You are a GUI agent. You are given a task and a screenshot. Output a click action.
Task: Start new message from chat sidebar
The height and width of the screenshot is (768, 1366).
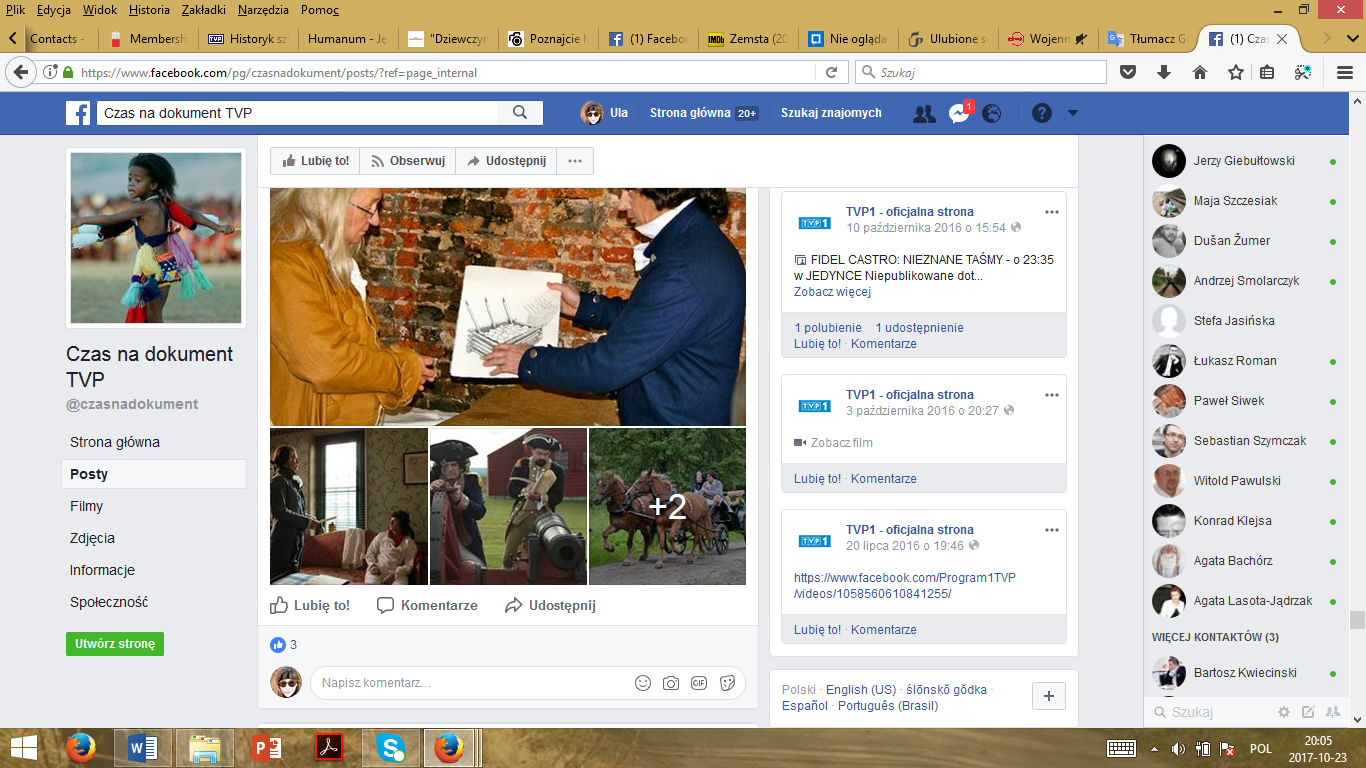click(1308, 712)
